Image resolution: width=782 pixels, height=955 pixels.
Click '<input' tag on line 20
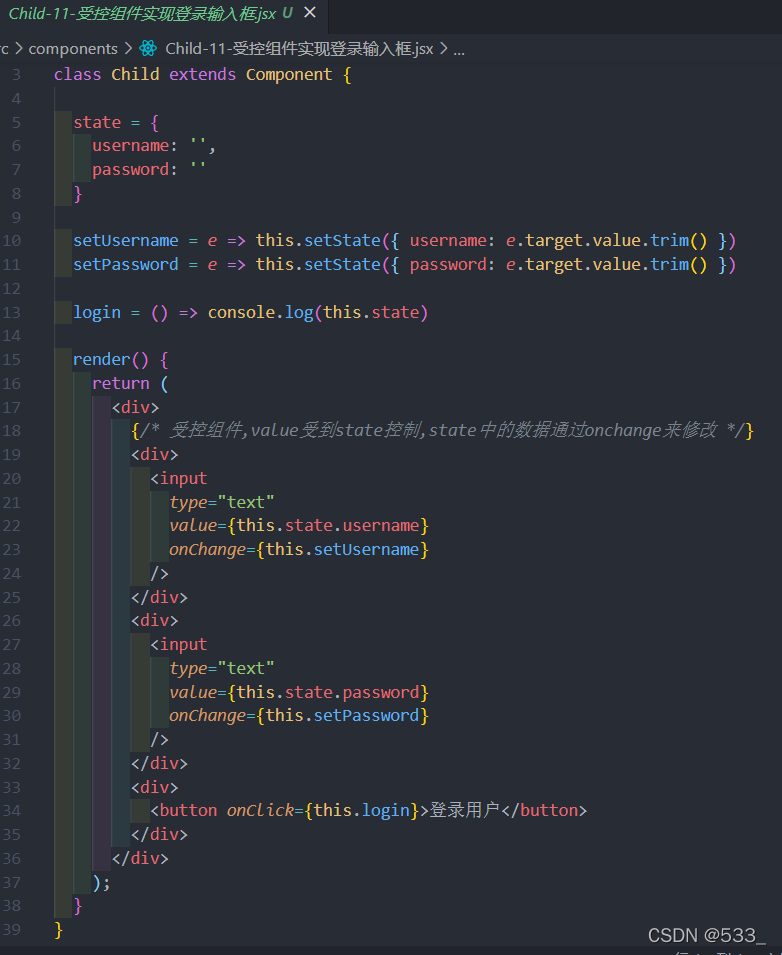(178, 479)
